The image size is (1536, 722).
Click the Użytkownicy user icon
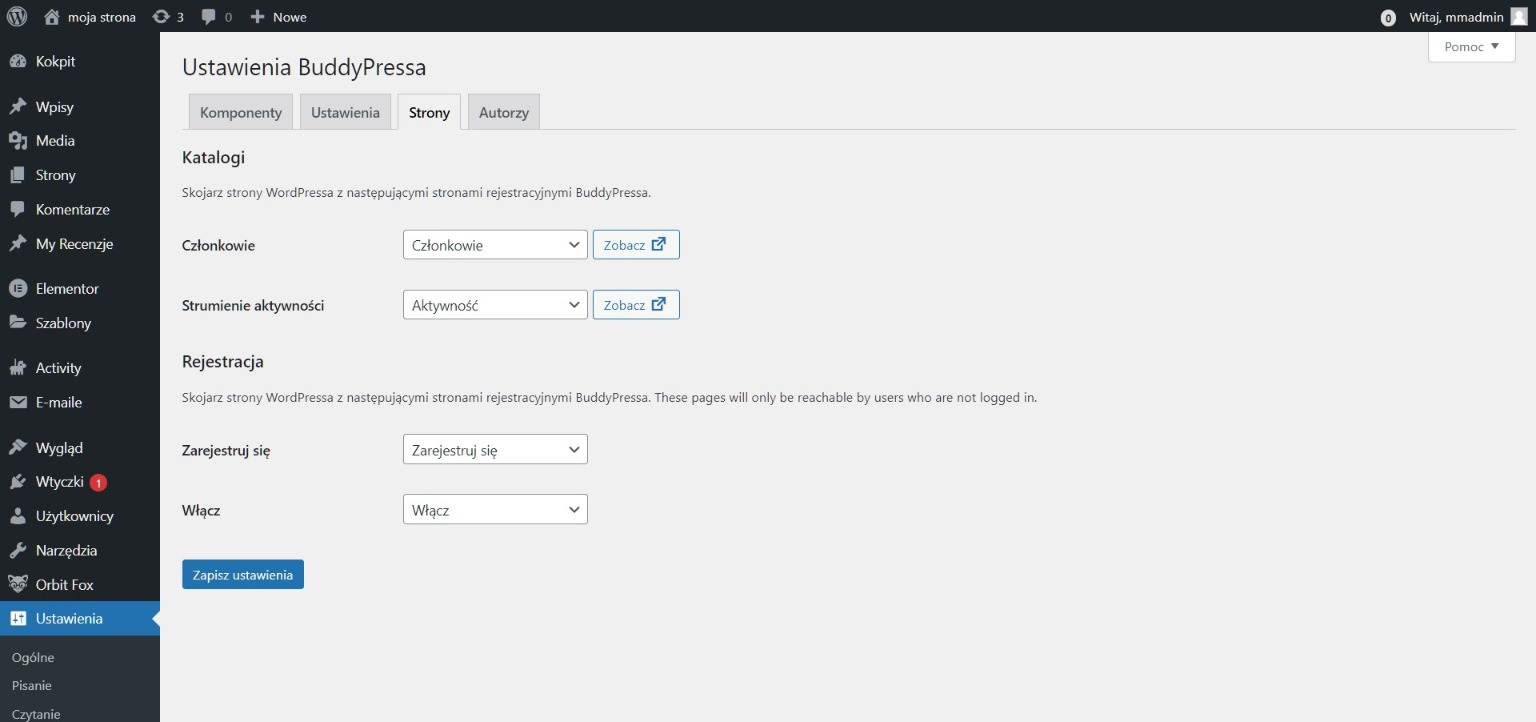pyautogui.click(x=17, y=516)
